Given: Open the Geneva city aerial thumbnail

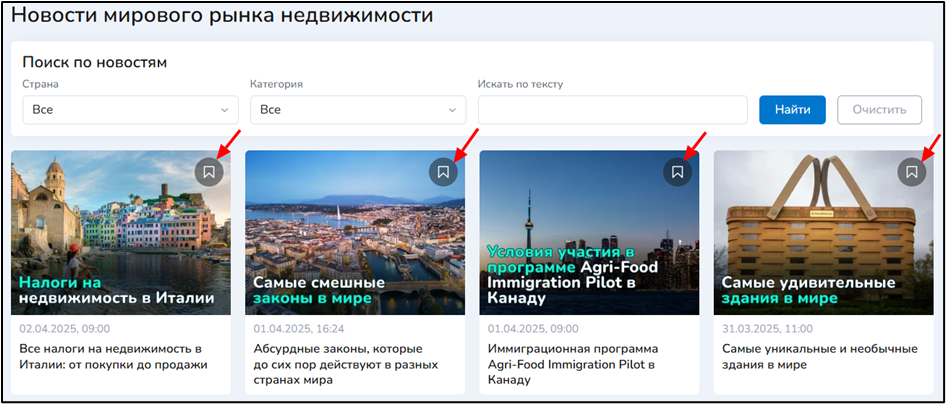Looking at the screenshot, I should coord(355,232).
